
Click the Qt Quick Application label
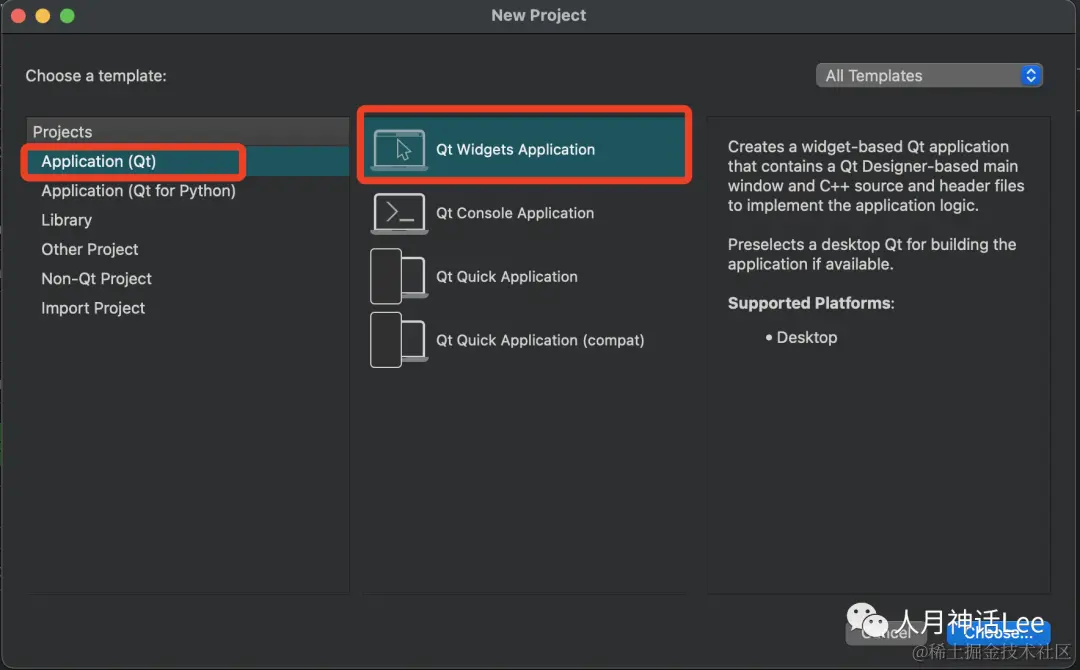pyautogui.click(x=506, y=276)
